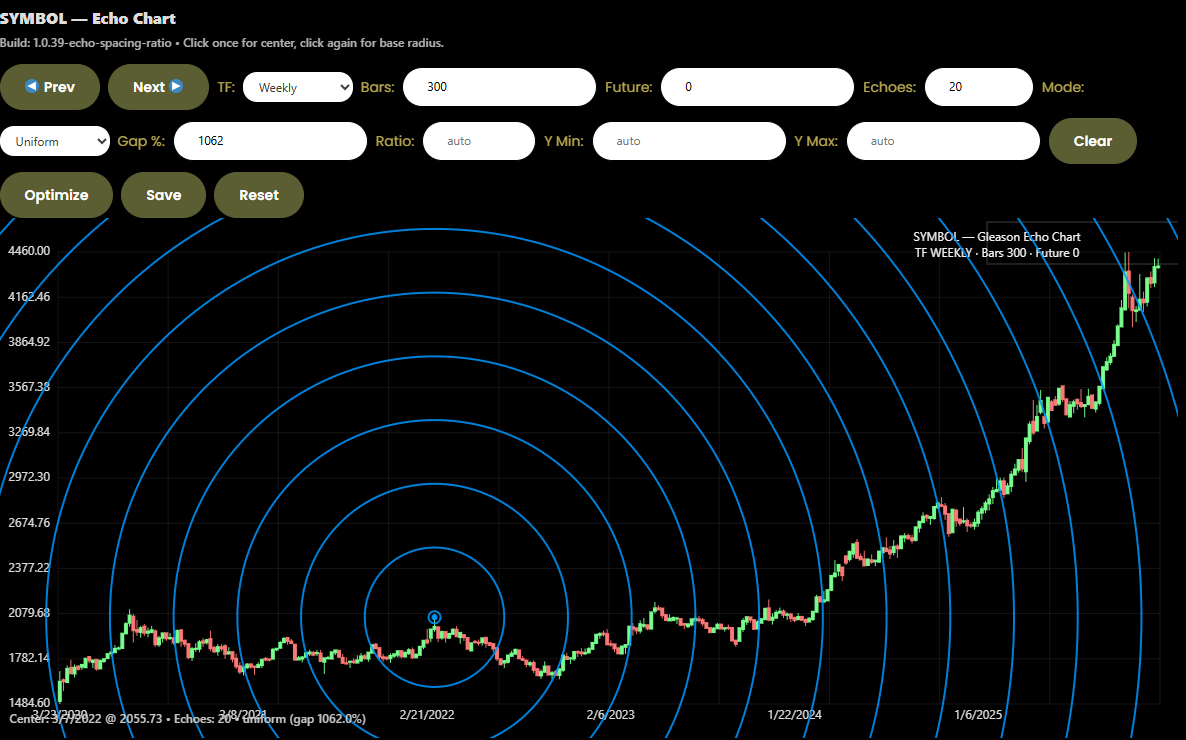1186x740 pixels.
Task: Focus the Bars input field
Action: (498, 87)
